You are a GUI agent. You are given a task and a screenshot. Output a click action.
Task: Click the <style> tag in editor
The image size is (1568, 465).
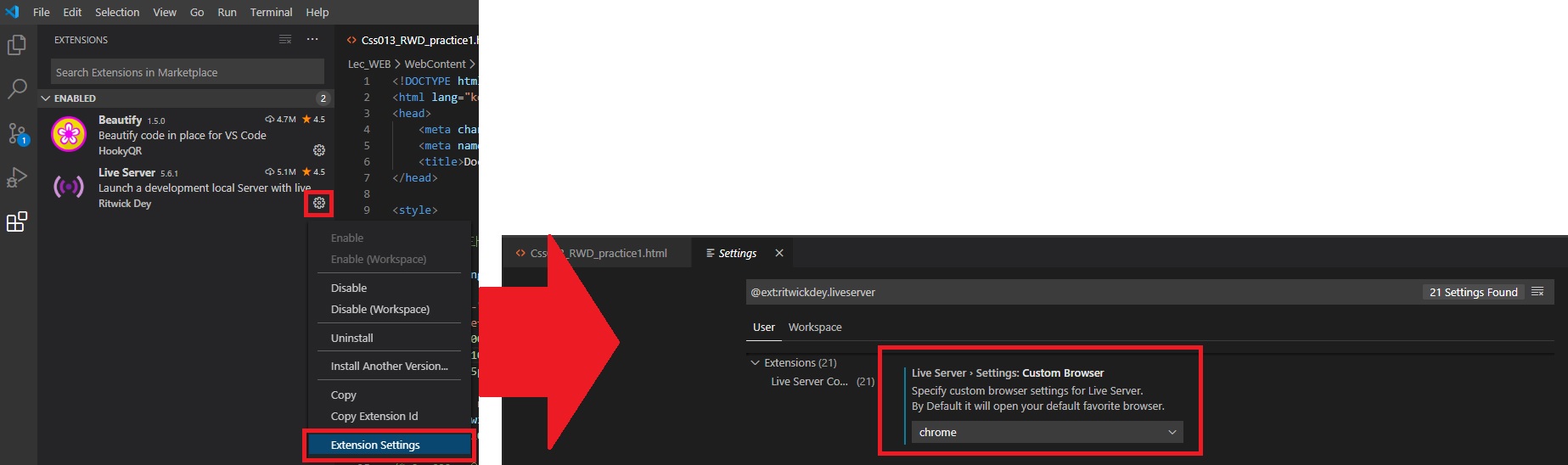click(415, 210)
